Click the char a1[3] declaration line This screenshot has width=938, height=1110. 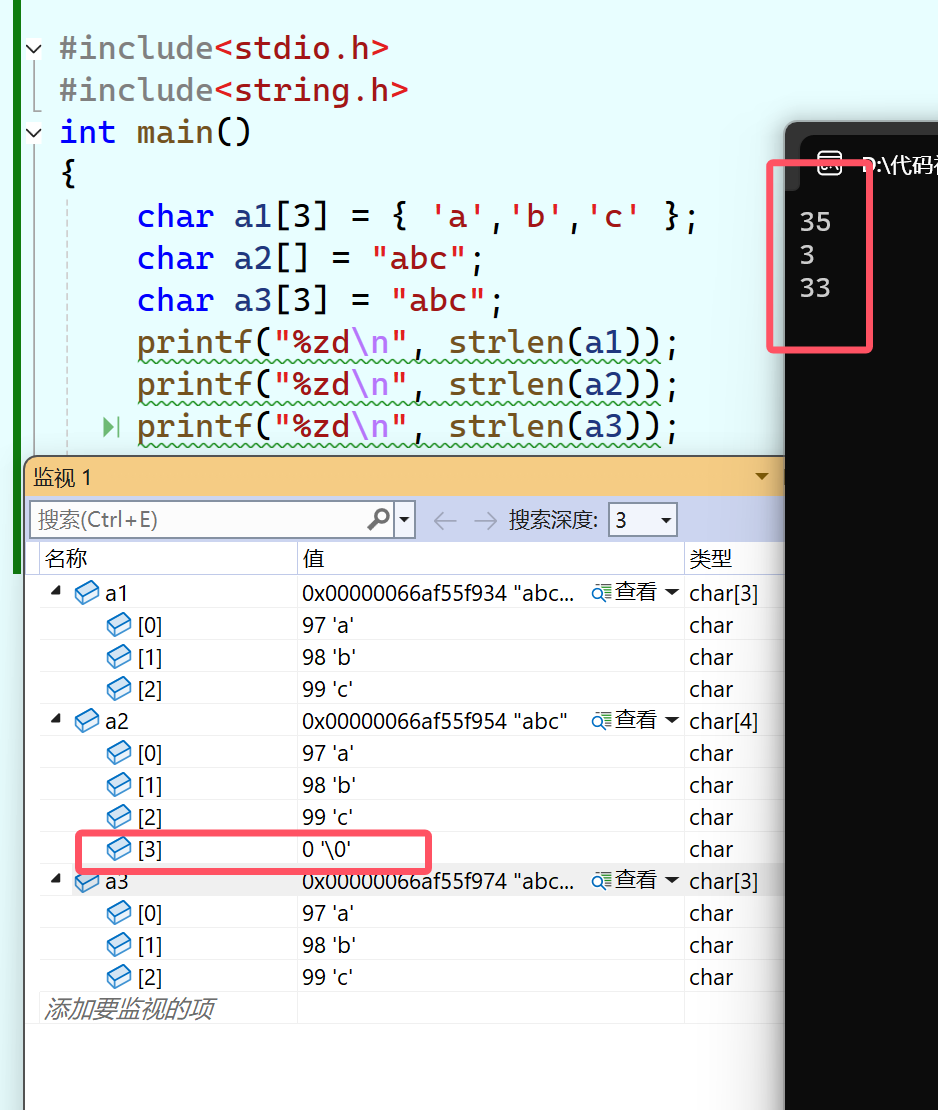417,216
